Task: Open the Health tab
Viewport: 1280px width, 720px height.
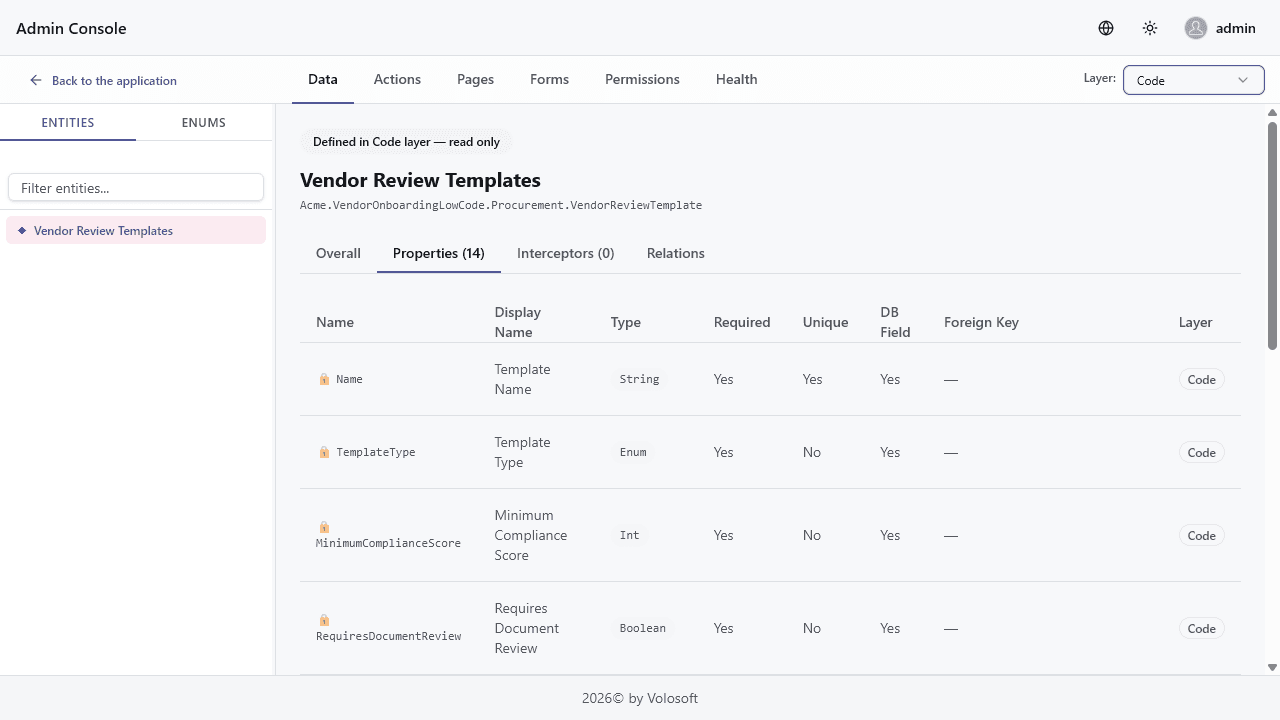Action: click(736, 79)
